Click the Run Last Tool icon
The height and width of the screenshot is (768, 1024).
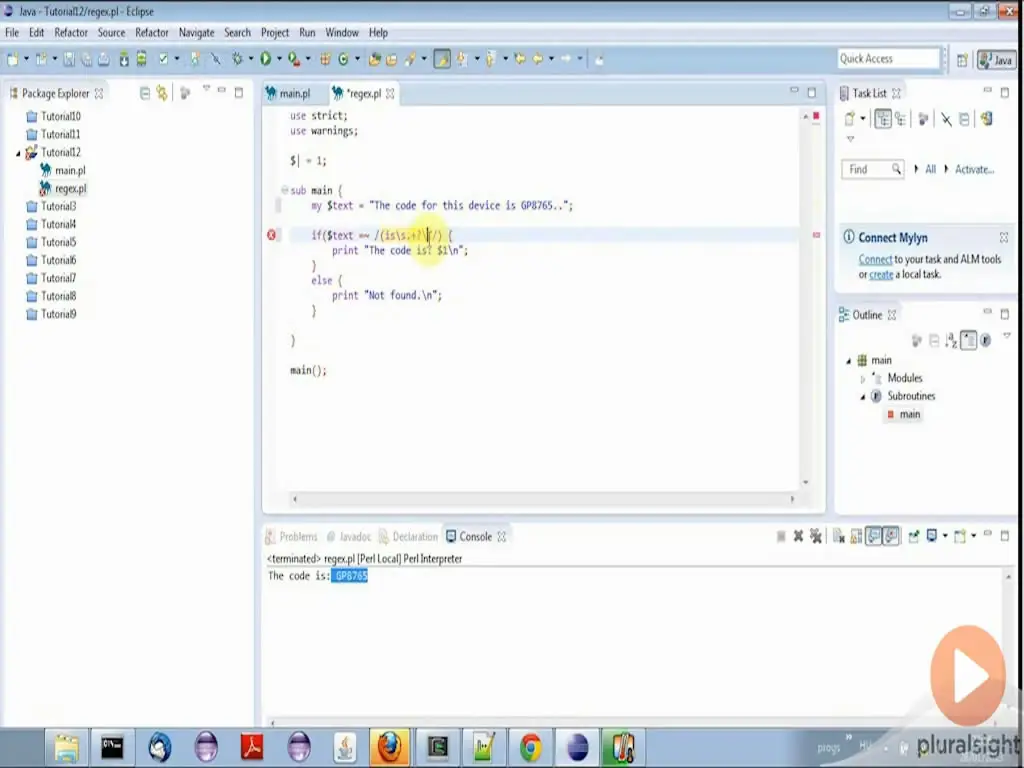[x=295, y=59]
